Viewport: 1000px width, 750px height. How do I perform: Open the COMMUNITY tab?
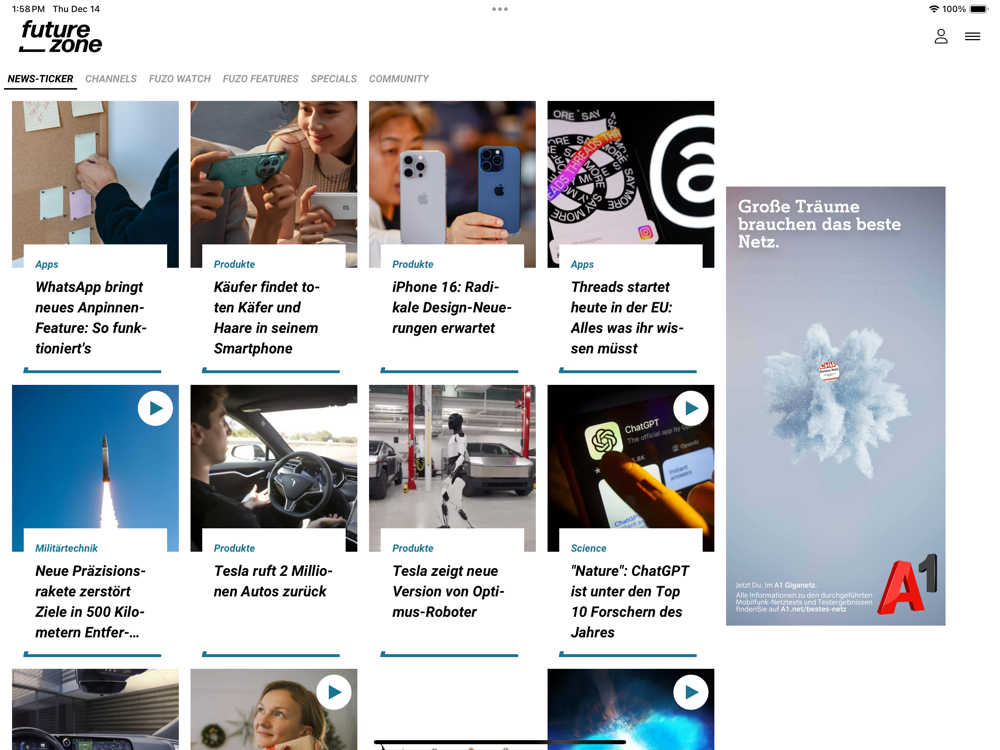pyautogui.click(x=399, y=78)
